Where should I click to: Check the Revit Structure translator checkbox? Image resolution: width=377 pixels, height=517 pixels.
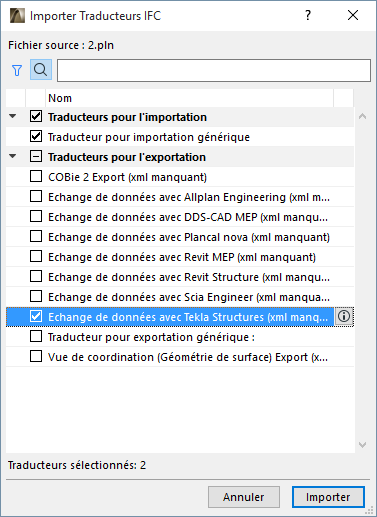pos(36,276)
